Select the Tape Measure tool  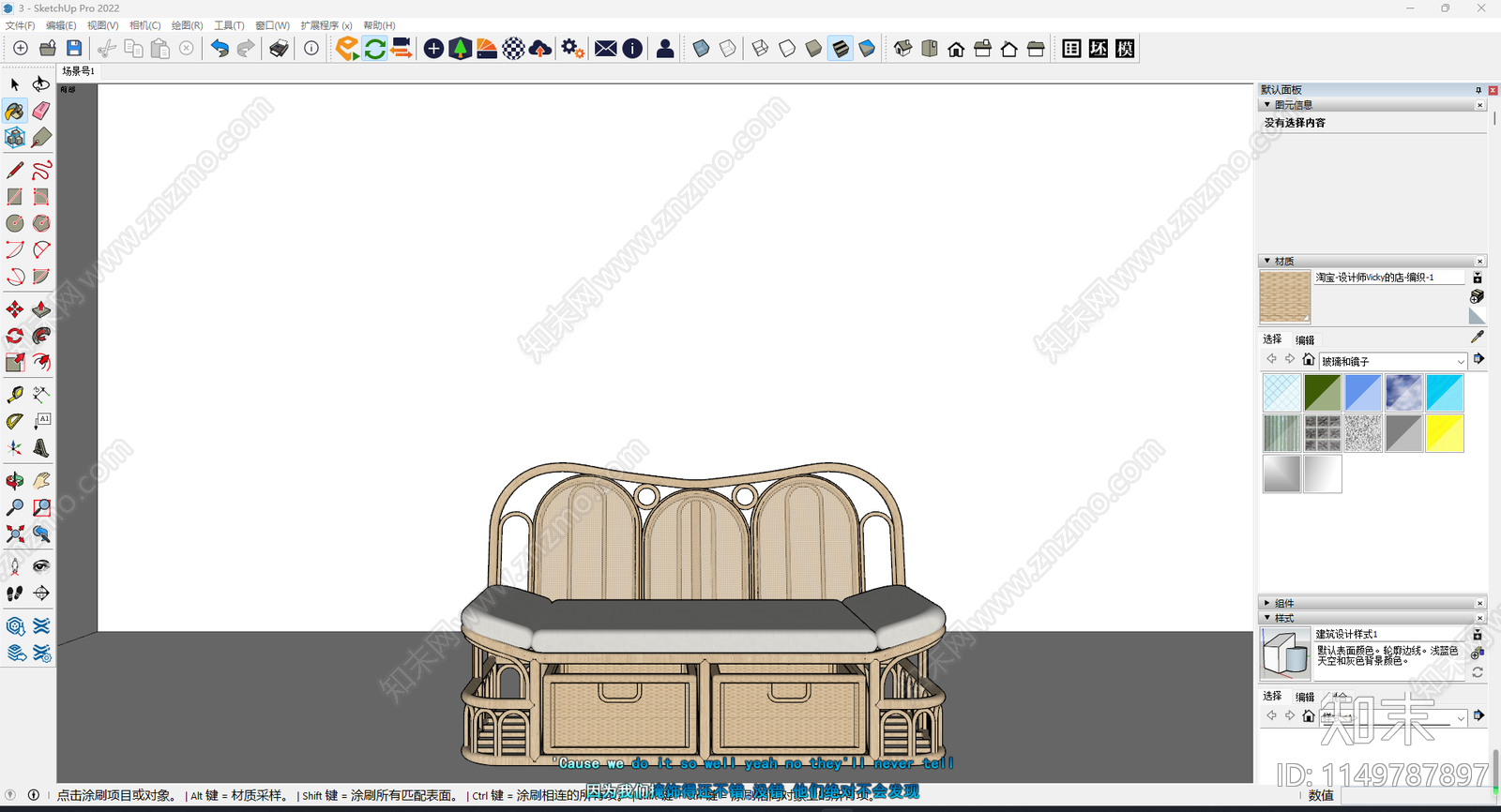pyautogui.click(x=15, y=395)
